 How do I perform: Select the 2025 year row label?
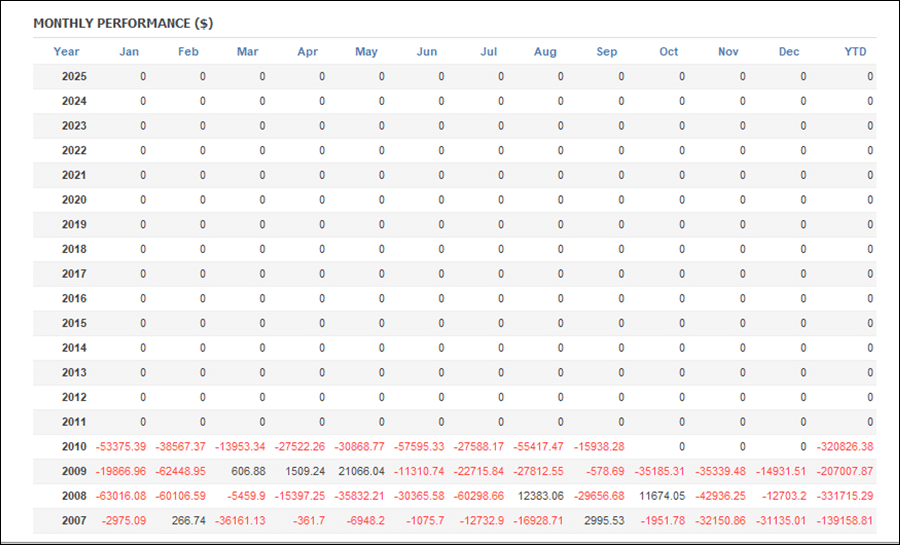tap(74, 76)
